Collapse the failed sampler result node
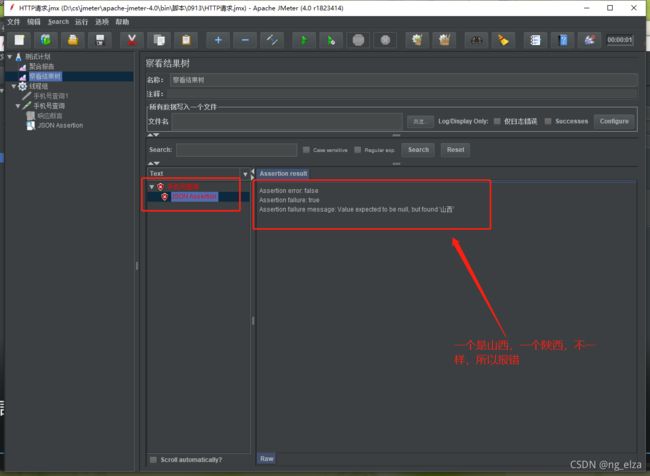This screenshot has height=476, width=650. [x=152, y=187]
